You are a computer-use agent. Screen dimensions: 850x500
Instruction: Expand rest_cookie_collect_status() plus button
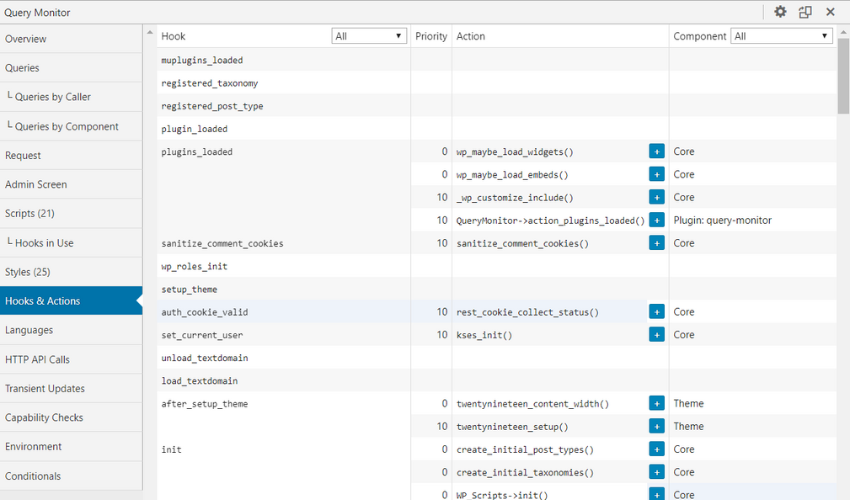[x=656, y=312]
